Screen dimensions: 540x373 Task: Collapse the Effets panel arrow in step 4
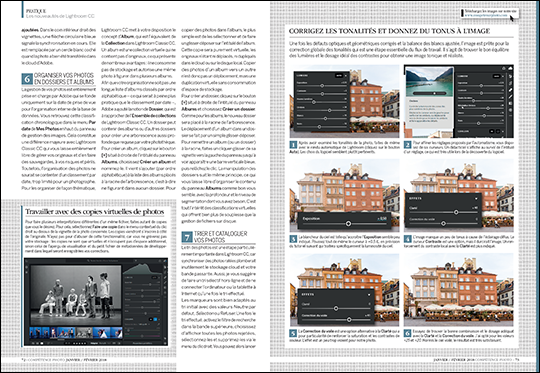[476, 198]
